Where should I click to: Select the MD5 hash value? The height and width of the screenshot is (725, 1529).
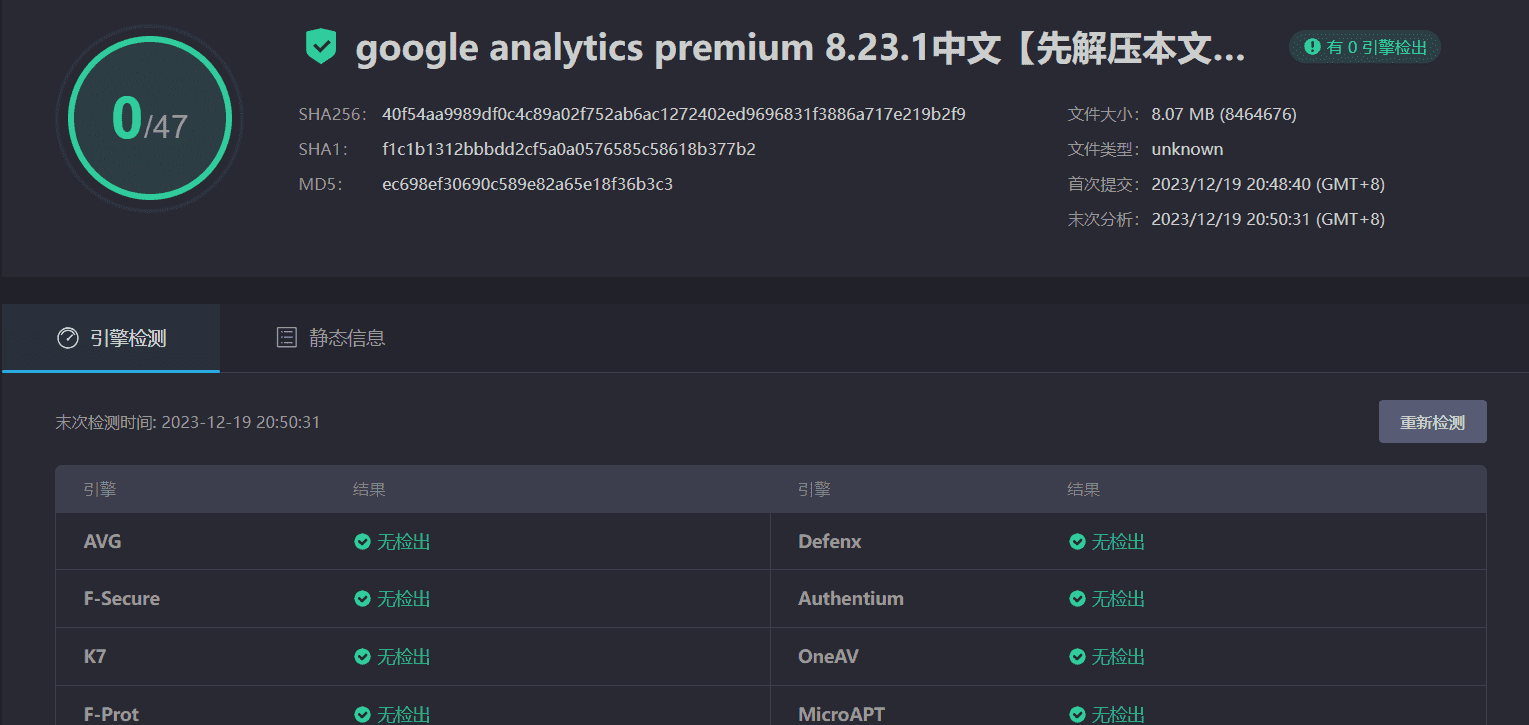pos(527,184)
